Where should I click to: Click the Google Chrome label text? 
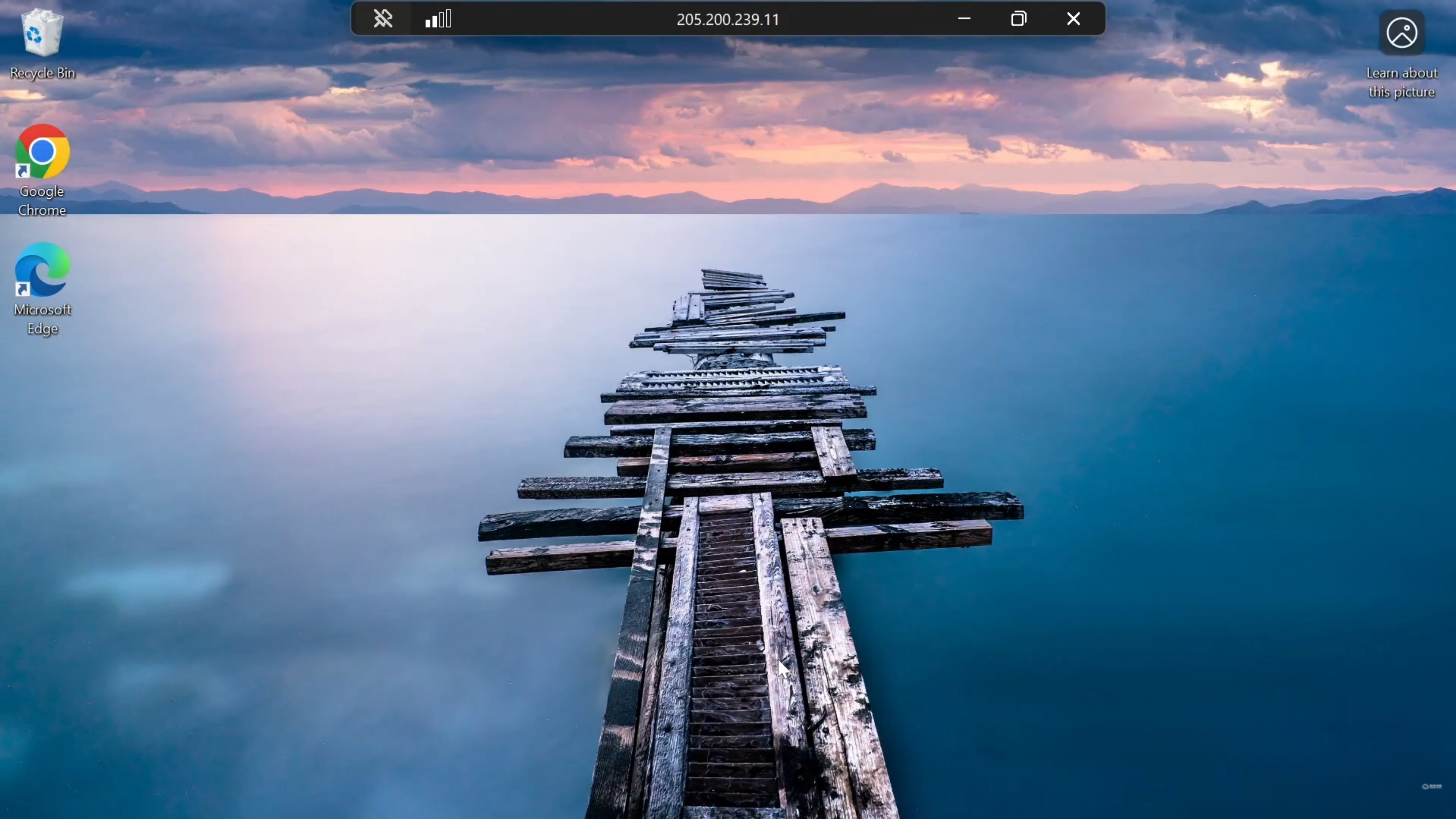pyautogui.click(x=42, y=201)
